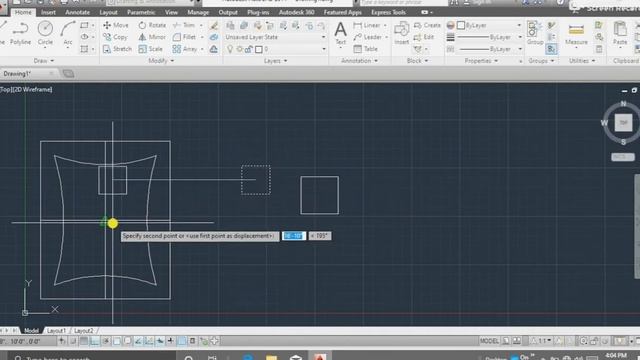Click the layer 0 color square

pos(259,50)
